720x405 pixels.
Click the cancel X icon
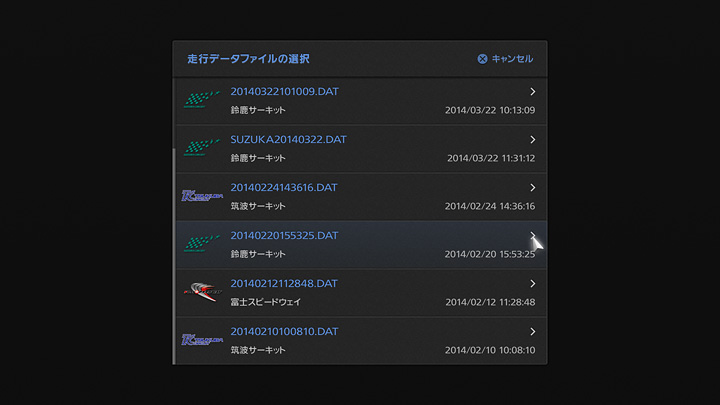(482, 59)
